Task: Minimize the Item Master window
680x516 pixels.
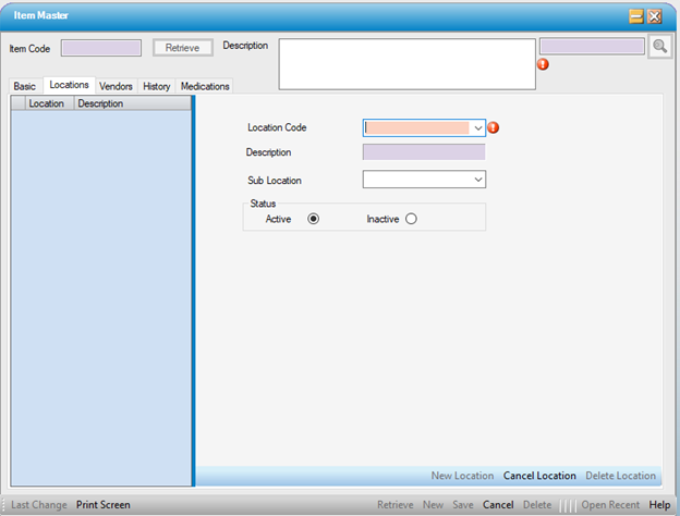Action: tap(636, 16)
